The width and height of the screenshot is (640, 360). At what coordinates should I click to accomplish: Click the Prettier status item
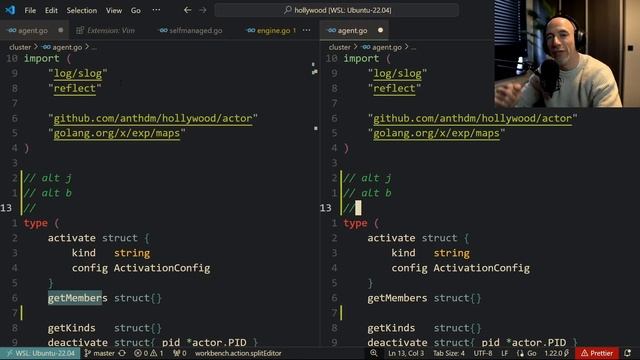[x=597, y=353]
